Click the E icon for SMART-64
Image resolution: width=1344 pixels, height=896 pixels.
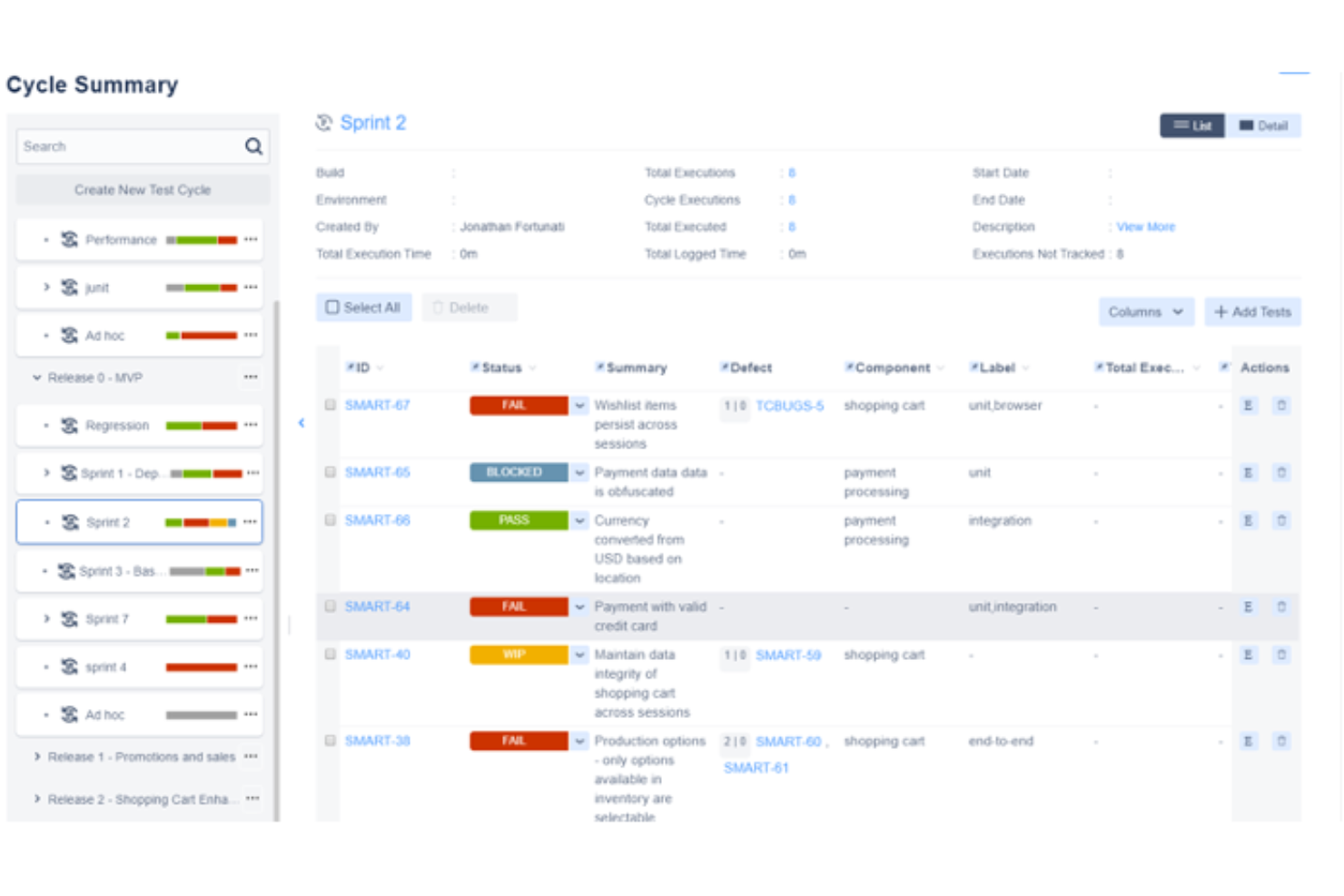tap(1249, 606)
